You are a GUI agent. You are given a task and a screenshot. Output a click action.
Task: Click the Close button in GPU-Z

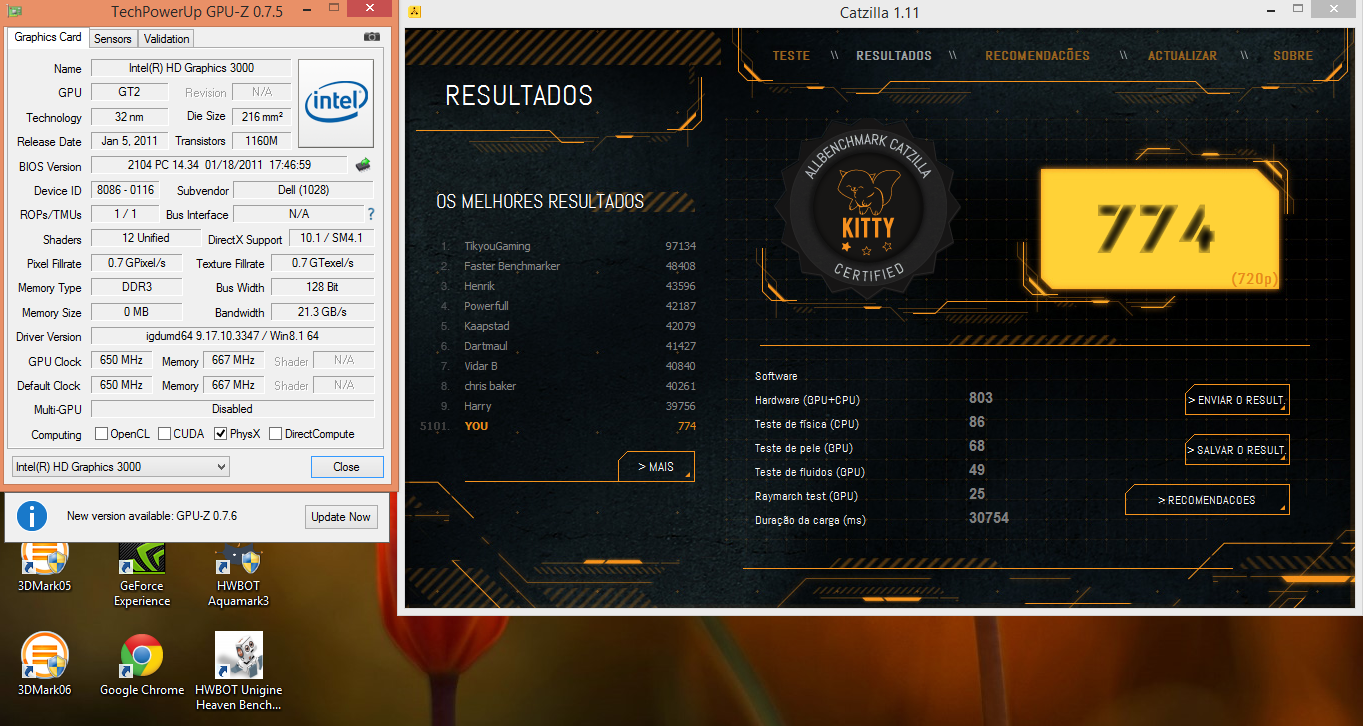pyautogui.click(x=346, y=466)
